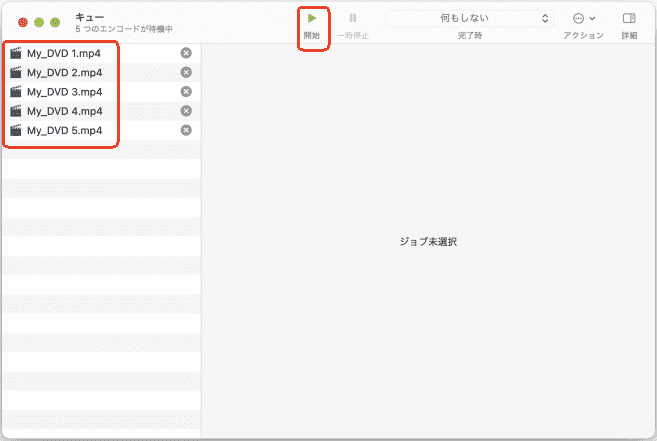This screenshot has height=441, width=657.
Task: Click clapperboard icon of My_DVD 2.mp4
Action: click(x=16, y=73)
